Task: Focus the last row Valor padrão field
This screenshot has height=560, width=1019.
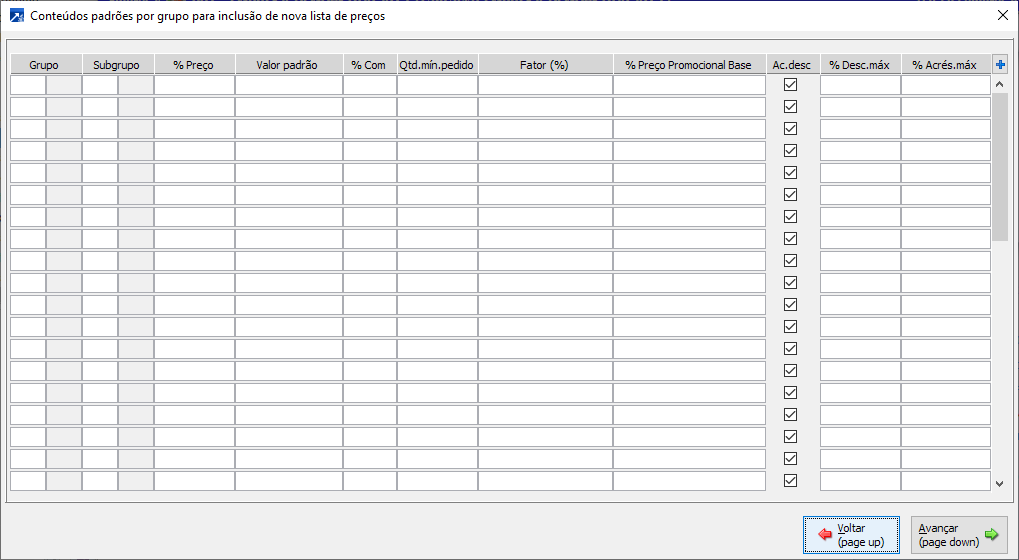Action: click(x=289, y=481)
